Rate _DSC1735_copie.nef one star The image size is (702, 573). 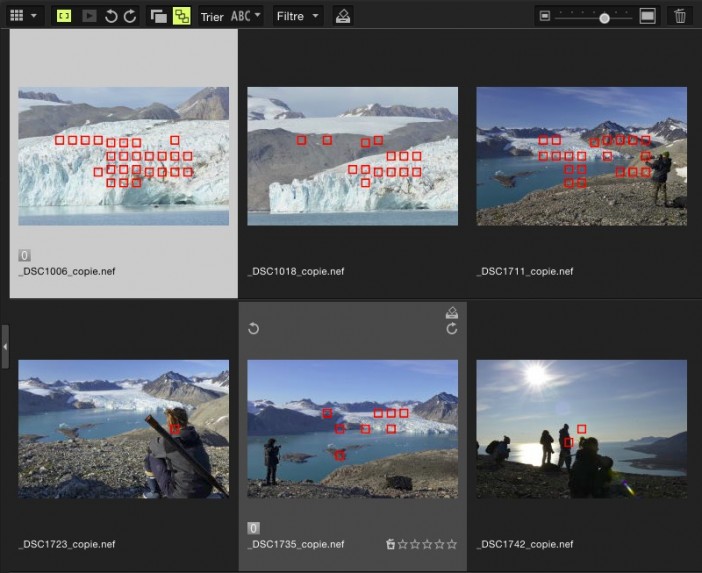click(403, 544)
